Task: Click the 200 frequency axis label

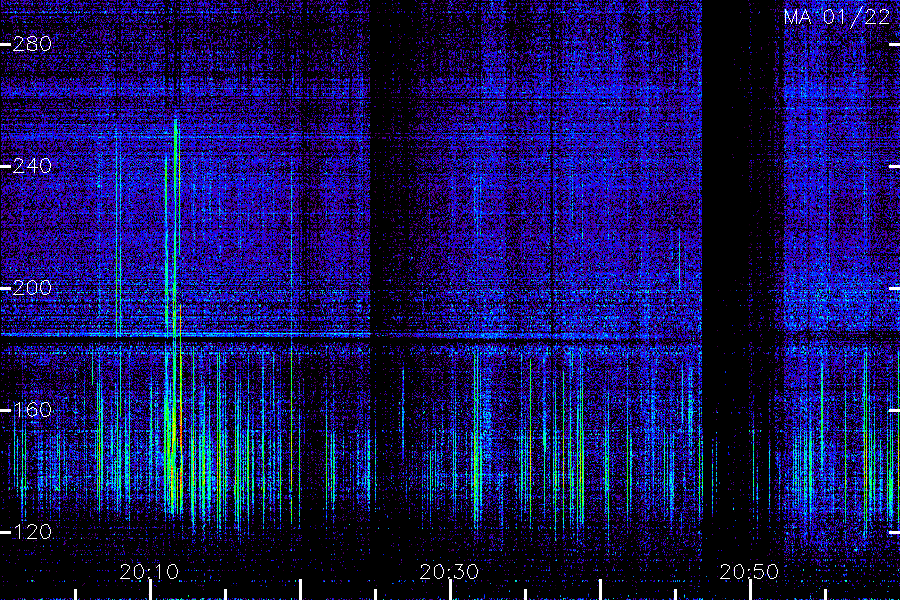Action: click(x=32, y=288)
